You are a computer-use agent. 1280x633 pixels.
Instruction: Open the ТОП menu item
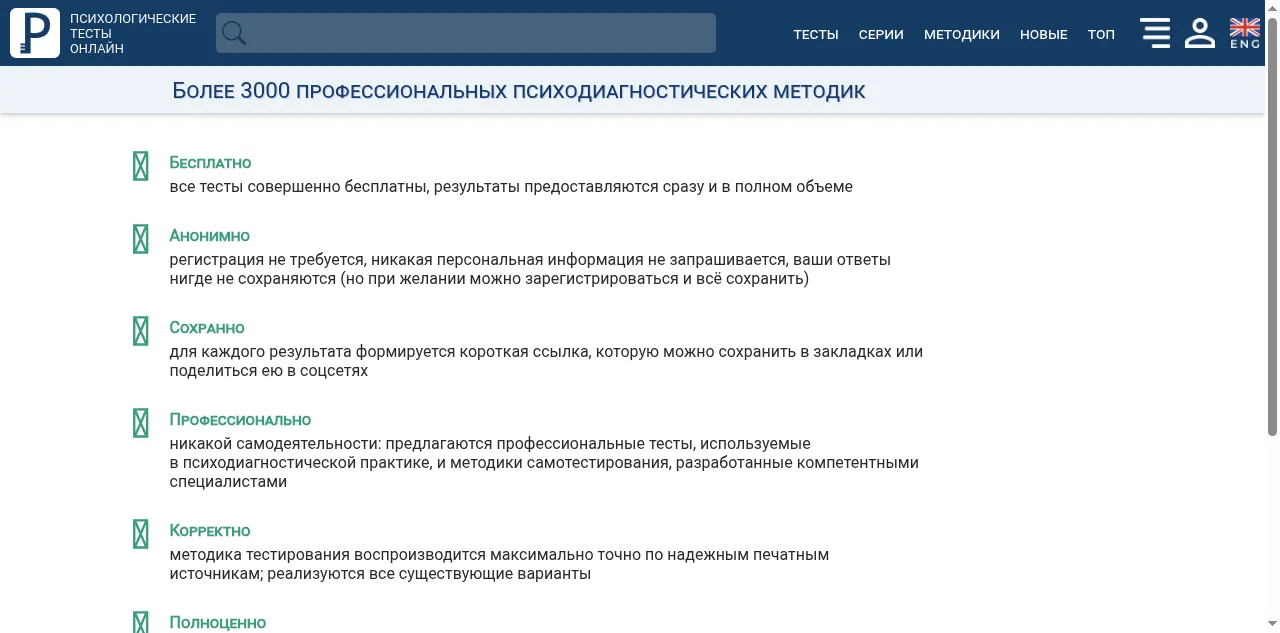click(1101, 34)
